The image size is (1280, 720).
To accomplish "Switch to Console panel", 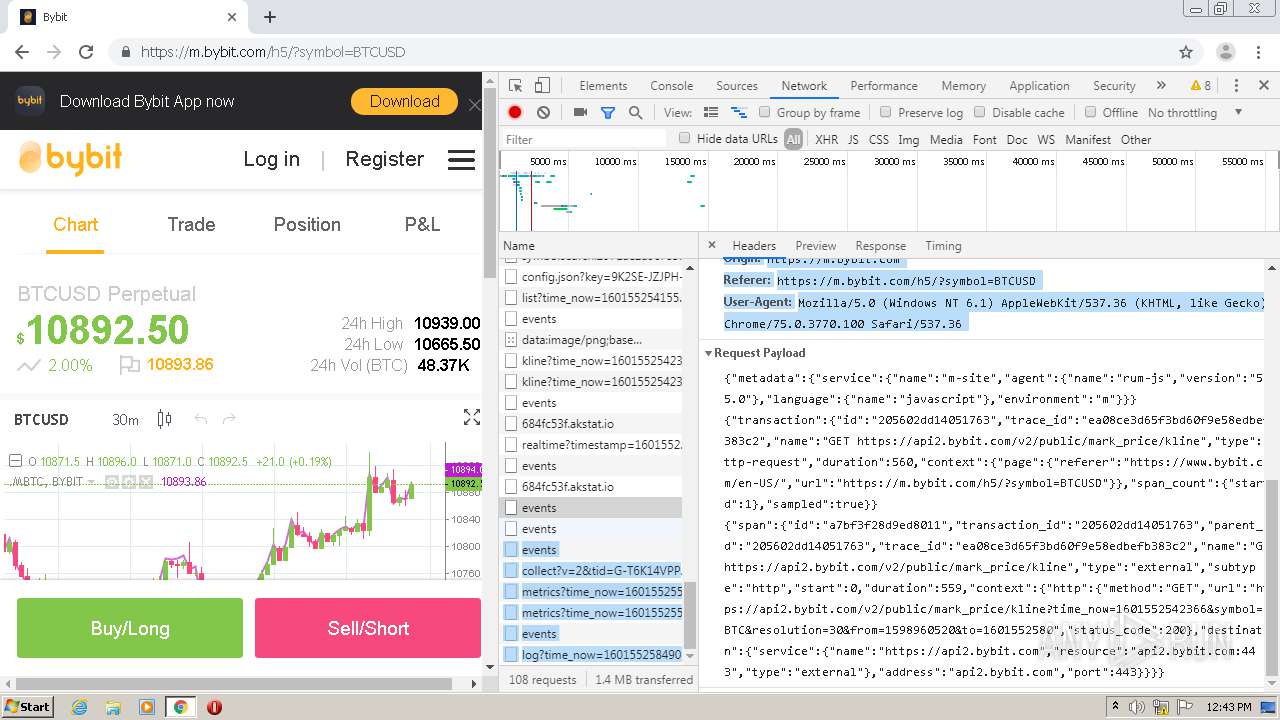I will click(x=671, y=86).
